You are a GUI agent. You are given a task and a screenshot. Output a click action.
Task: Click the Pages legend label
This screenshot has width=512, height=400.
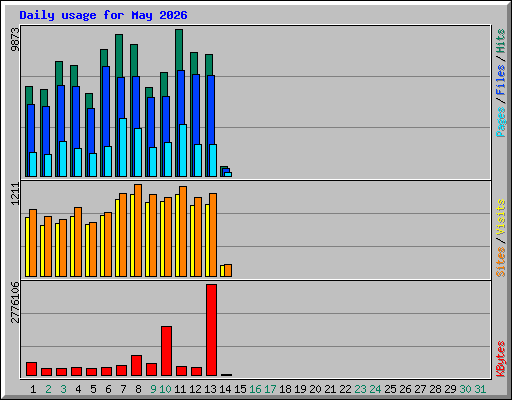[501, 122]
